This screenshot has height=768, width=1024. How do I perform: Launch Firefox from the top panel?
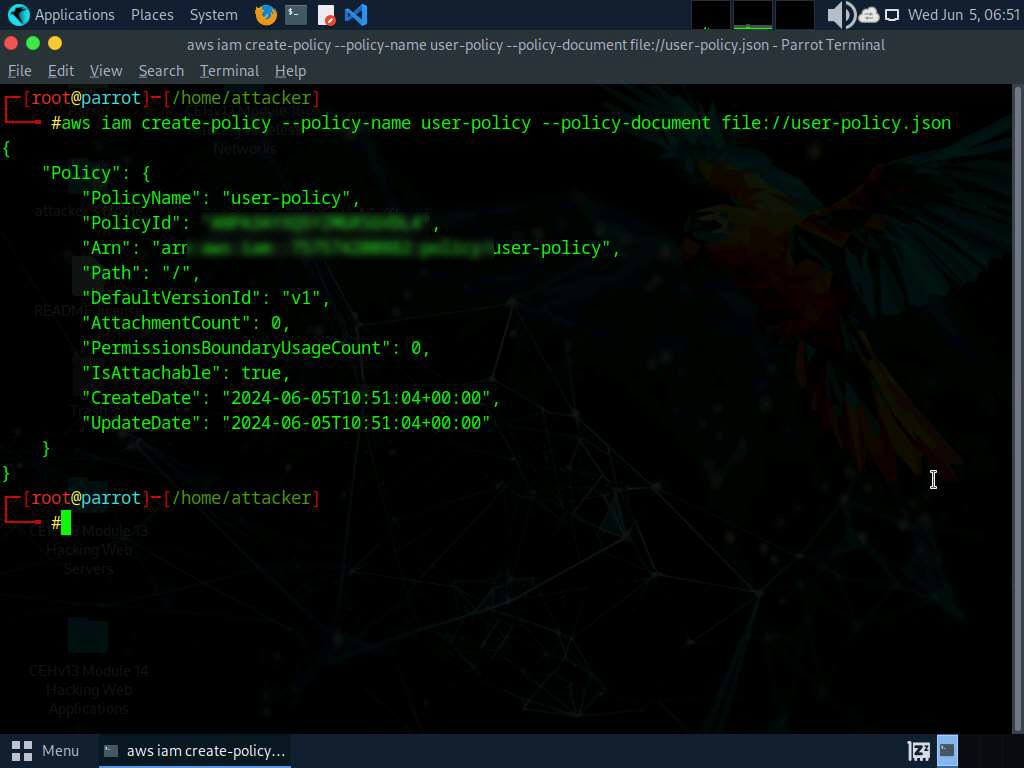coord(266,15)
